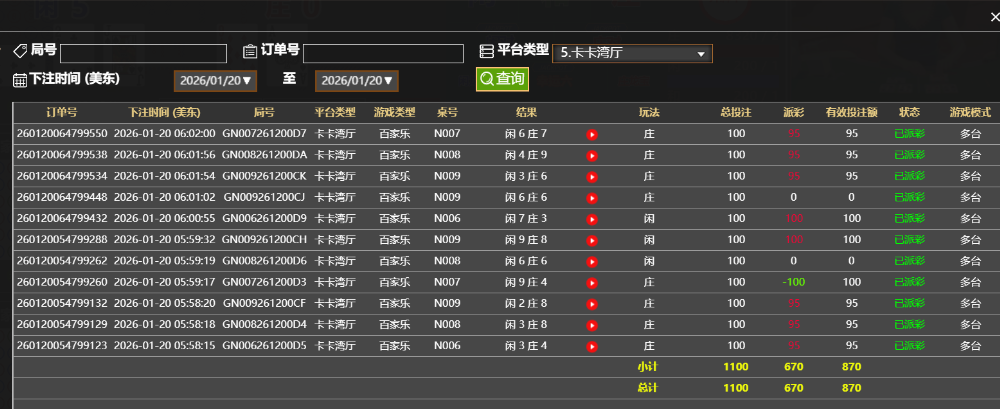This screenshot has height=409, width=1000.
Task: Click result 闲 2 庄 8
Action: 526,303
